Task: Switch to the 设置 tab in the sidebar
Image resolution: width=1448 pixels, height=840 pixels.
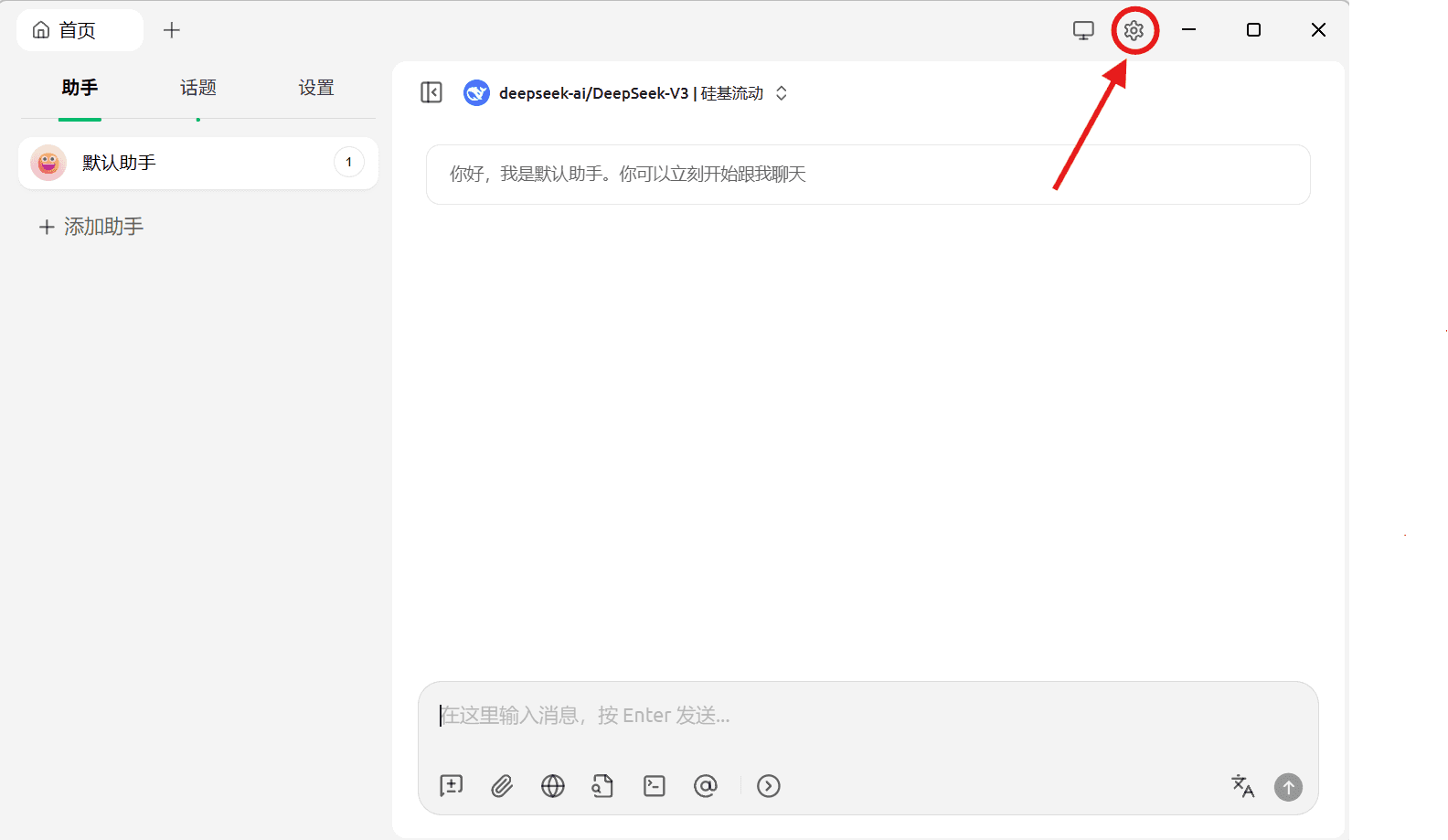Action: (x=316, y=88)
